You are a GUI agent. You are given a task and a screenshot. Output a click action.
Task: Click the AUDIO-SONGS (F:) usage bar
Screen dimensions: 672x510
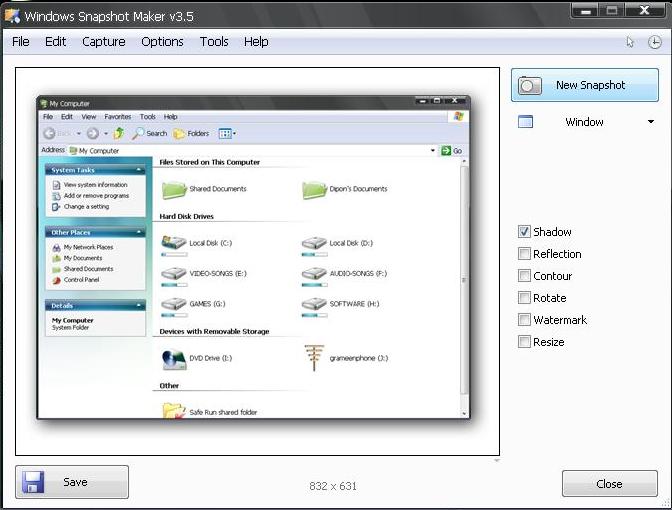tap(315, 285)
